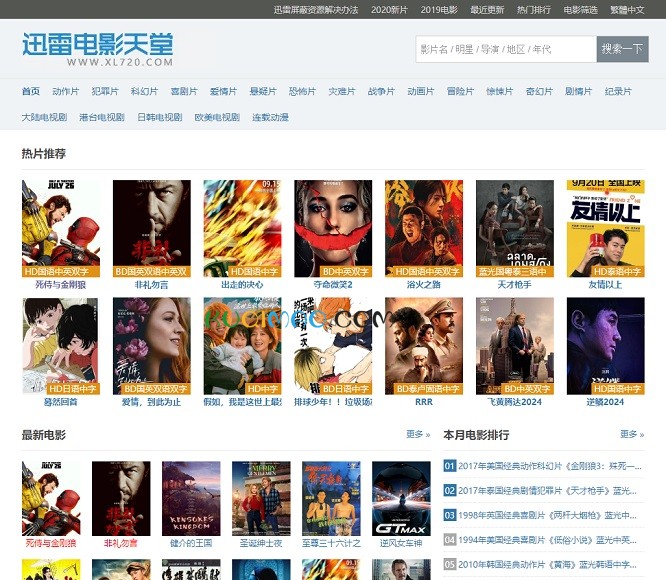Open 热门排行 in top bar
666x580 pixels.
(533, 10)
